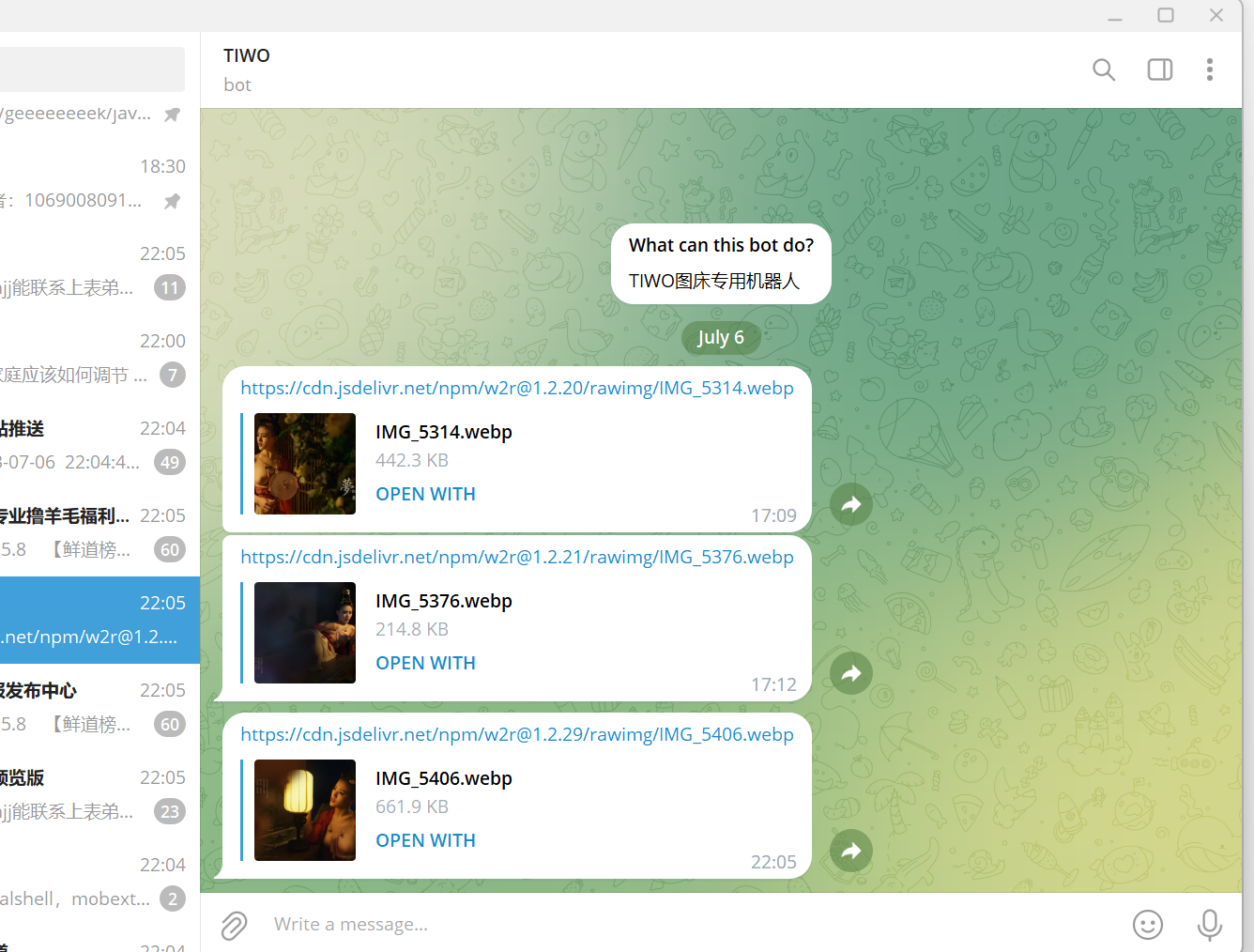Start voice message with microphone icon

tap(1210, 925)
